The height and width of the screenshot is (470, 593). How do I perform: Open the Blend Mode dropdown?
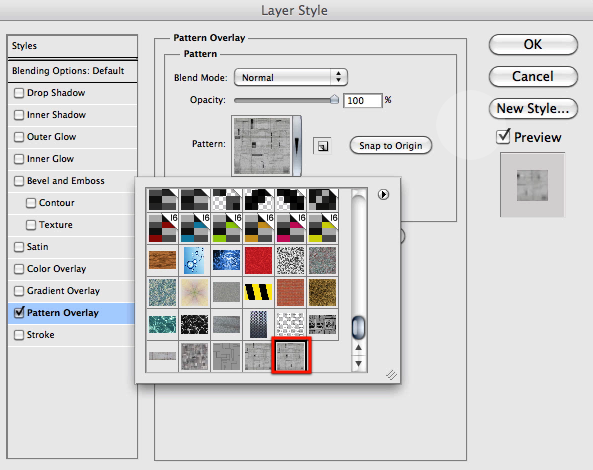click(291, 78)
